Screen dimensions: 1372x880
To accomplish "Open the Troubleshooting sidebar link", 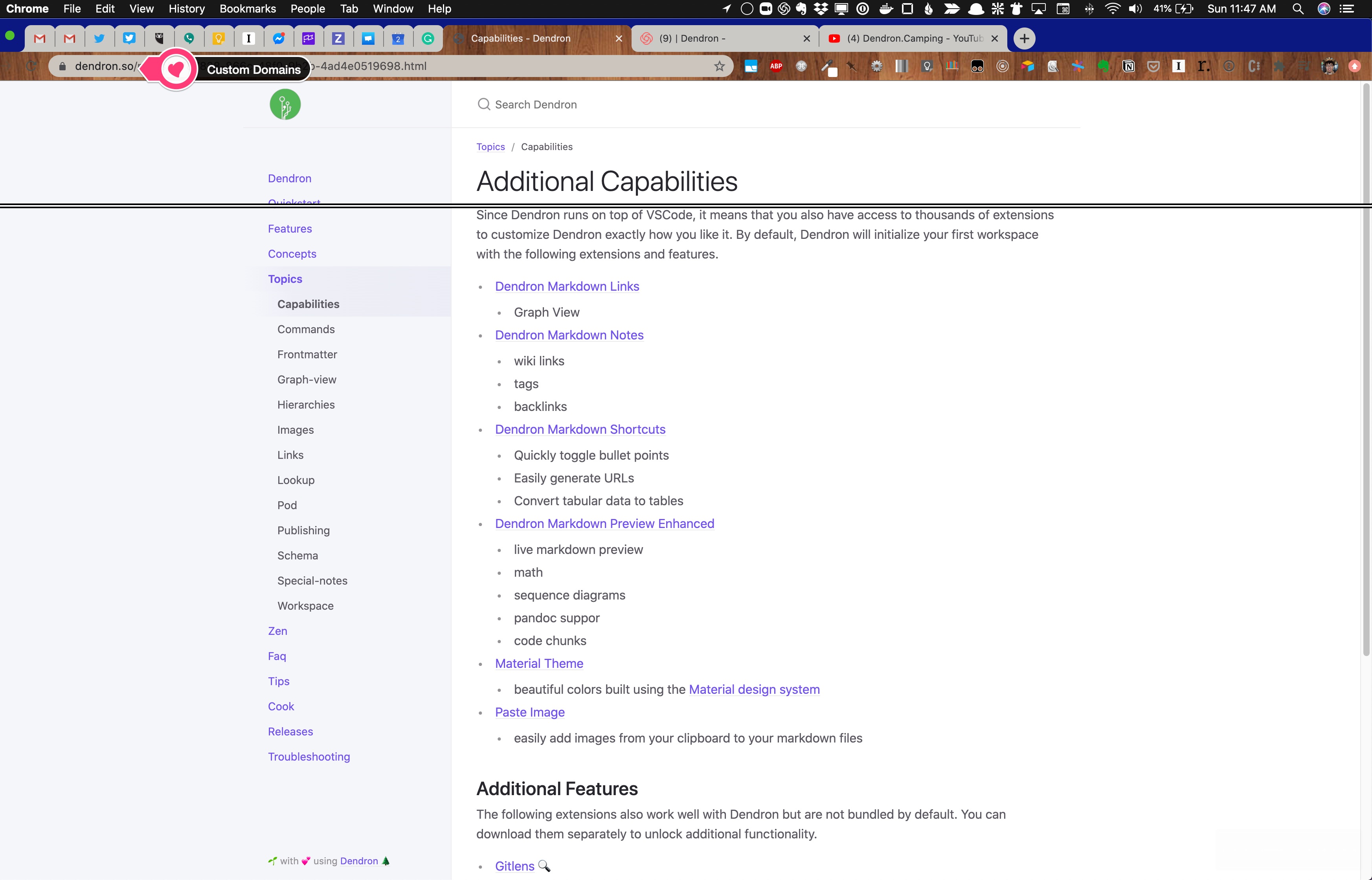I will coord(309,757).
